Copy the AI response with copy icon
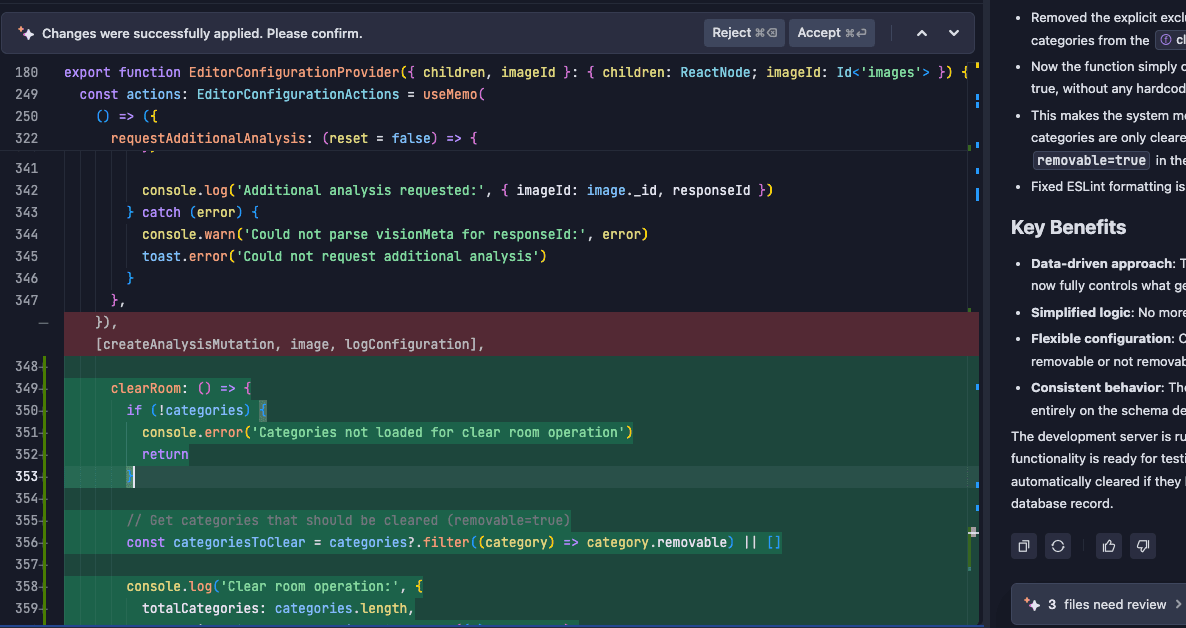1186x628 pixels. coord(1023,546)
